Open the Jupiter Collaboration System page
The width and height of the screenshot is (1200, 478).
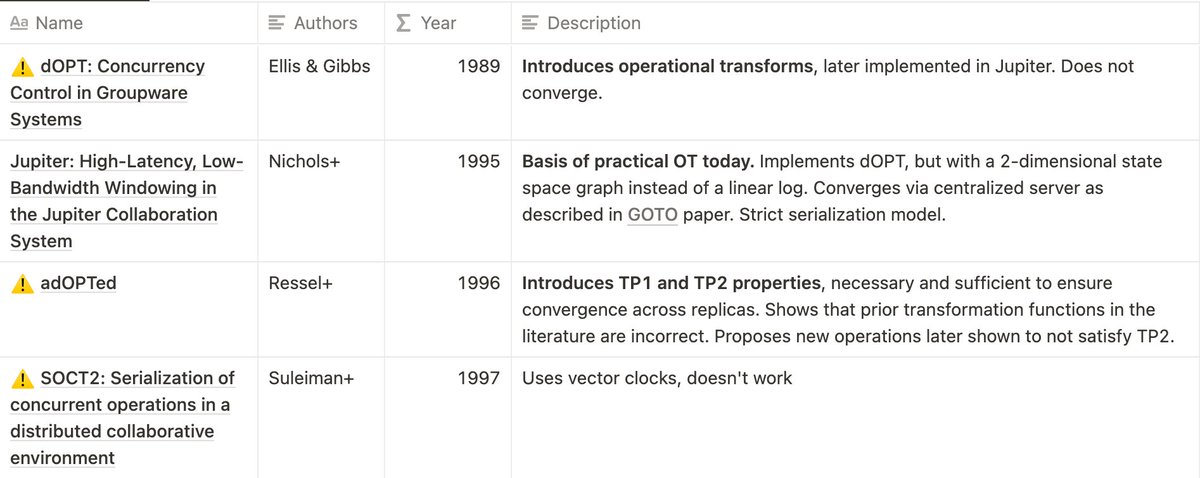pos(114,201)
